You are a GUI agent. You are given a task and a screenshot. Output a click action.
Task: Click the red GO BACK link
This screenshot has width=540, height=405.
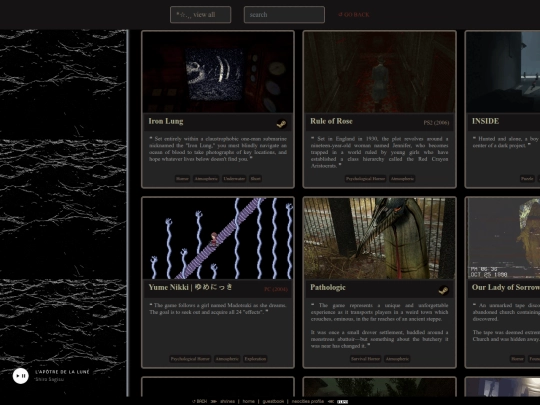pyautogui.click(x=354, y=15)
